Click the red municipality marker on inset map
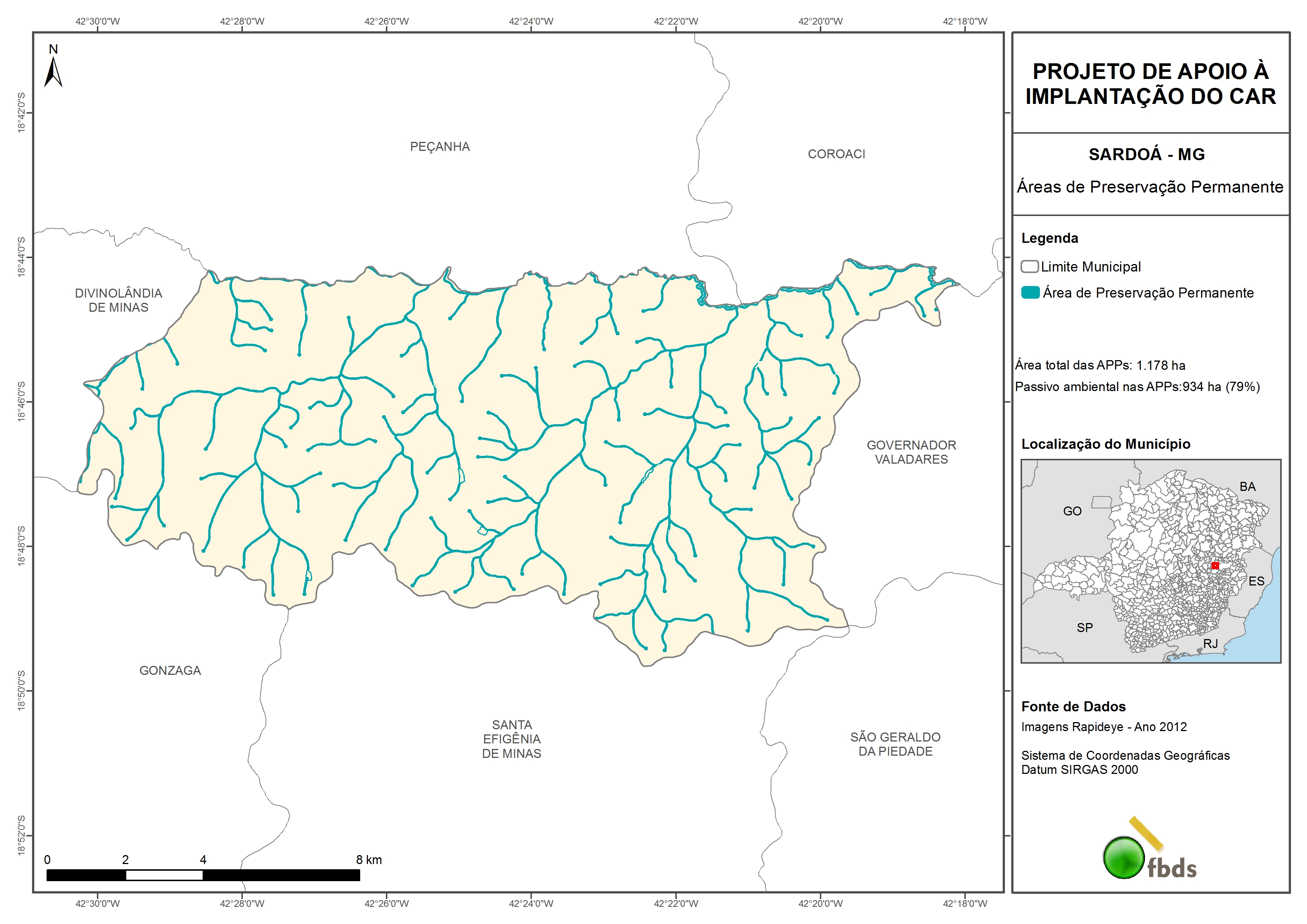1307x924 pixels. [1215, 565]
